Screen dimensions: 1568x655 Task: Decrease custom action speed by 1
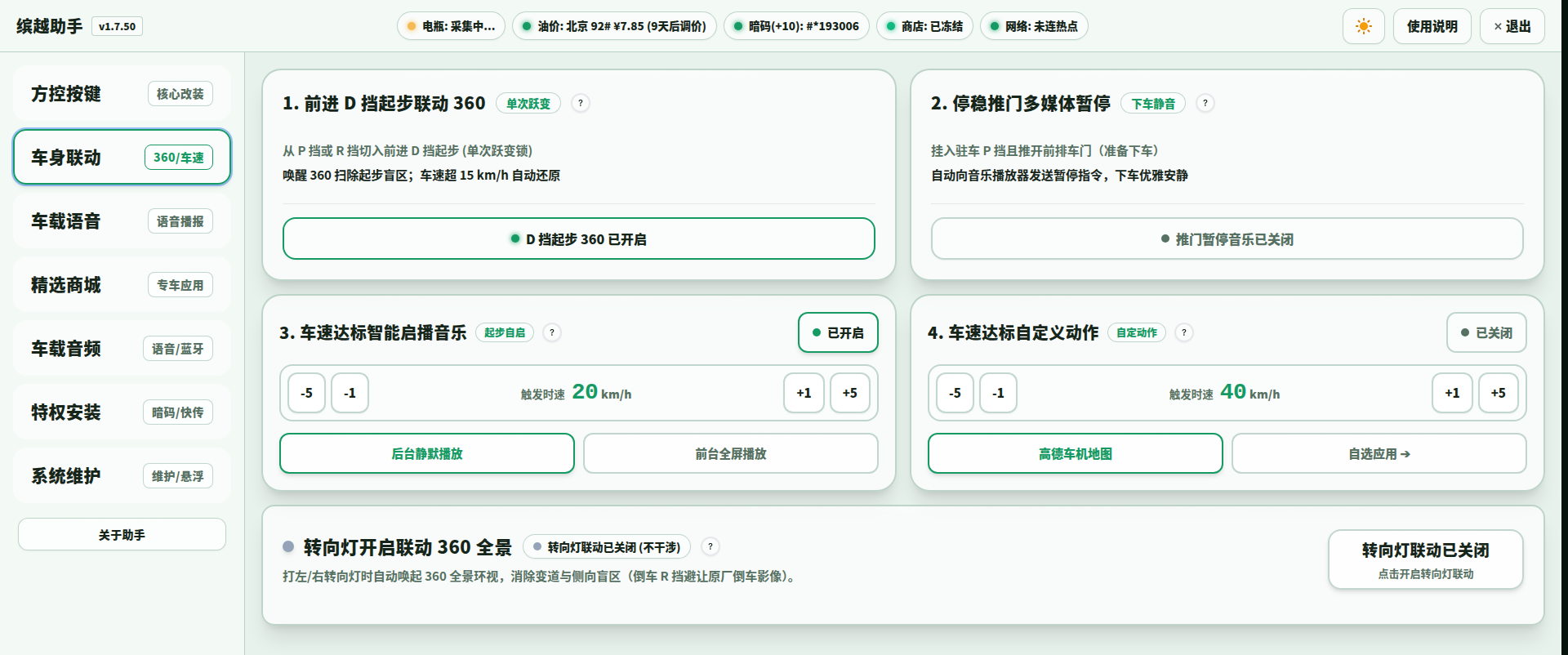tap(999, 393)
